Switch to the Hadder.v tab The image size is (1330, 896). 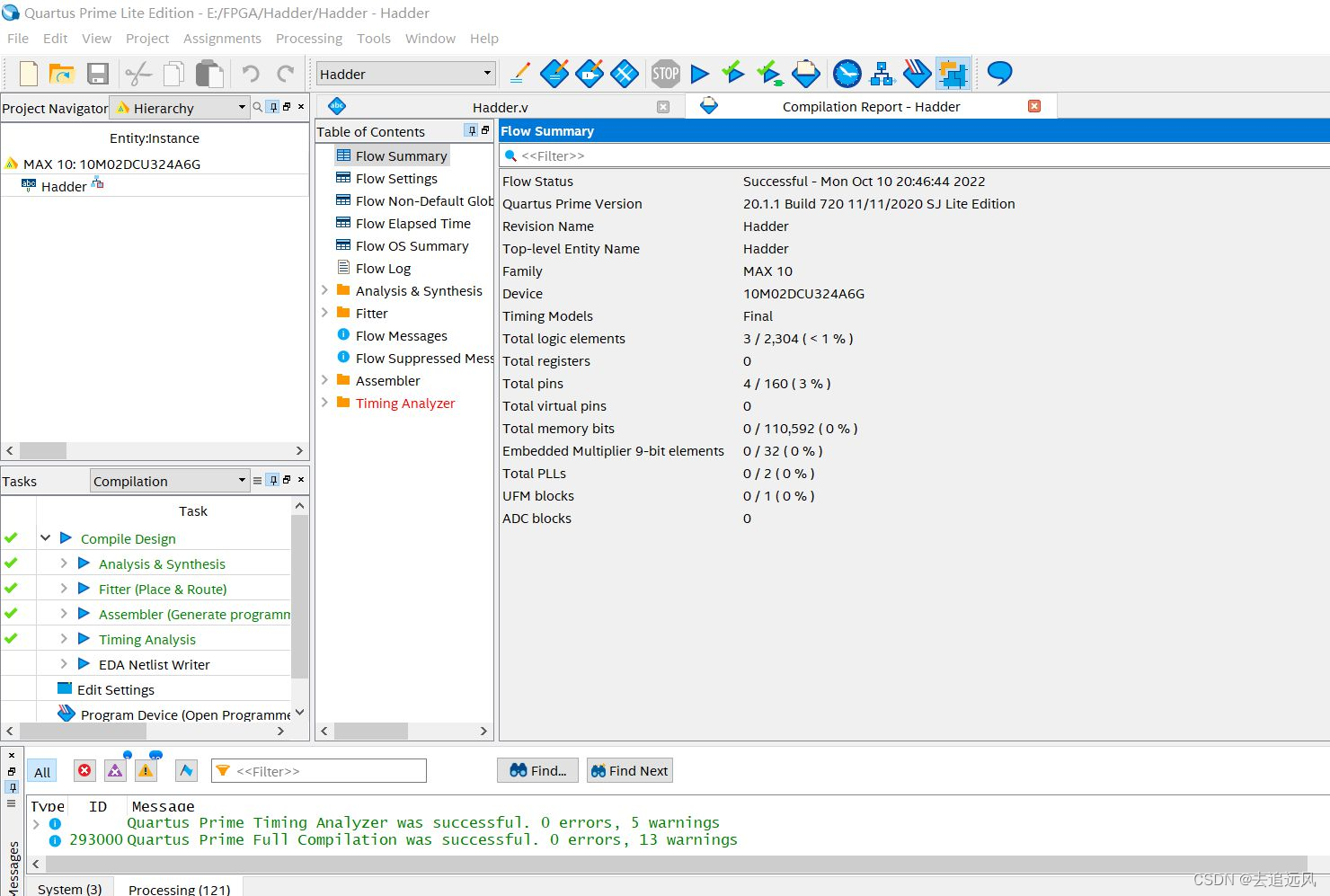pos(500,107)
